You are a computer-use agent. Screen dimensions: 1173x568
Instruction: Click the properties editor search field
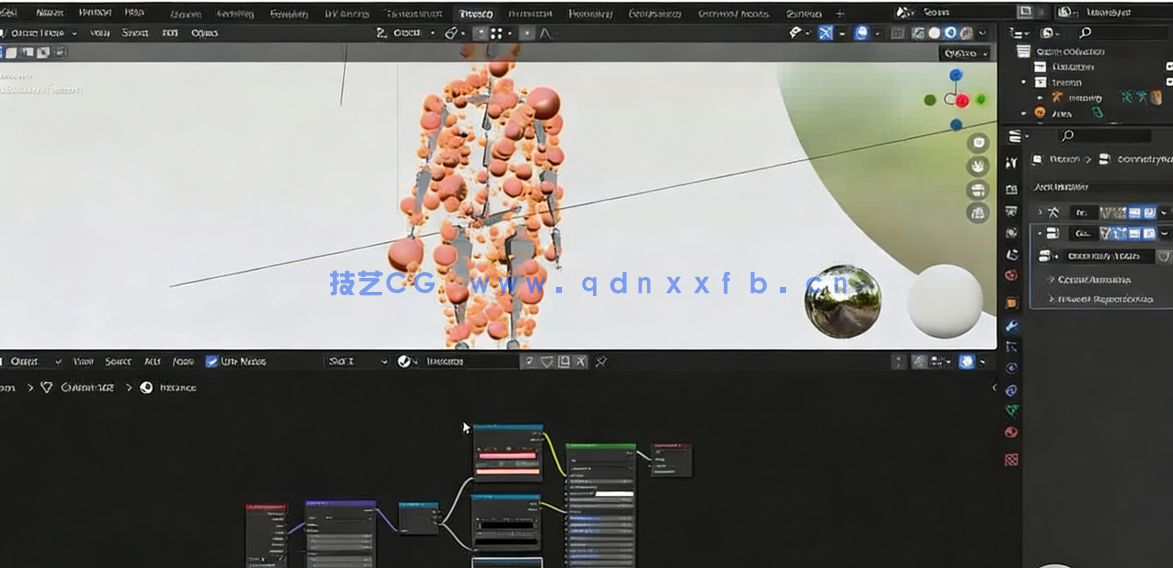pos(1104,135)
